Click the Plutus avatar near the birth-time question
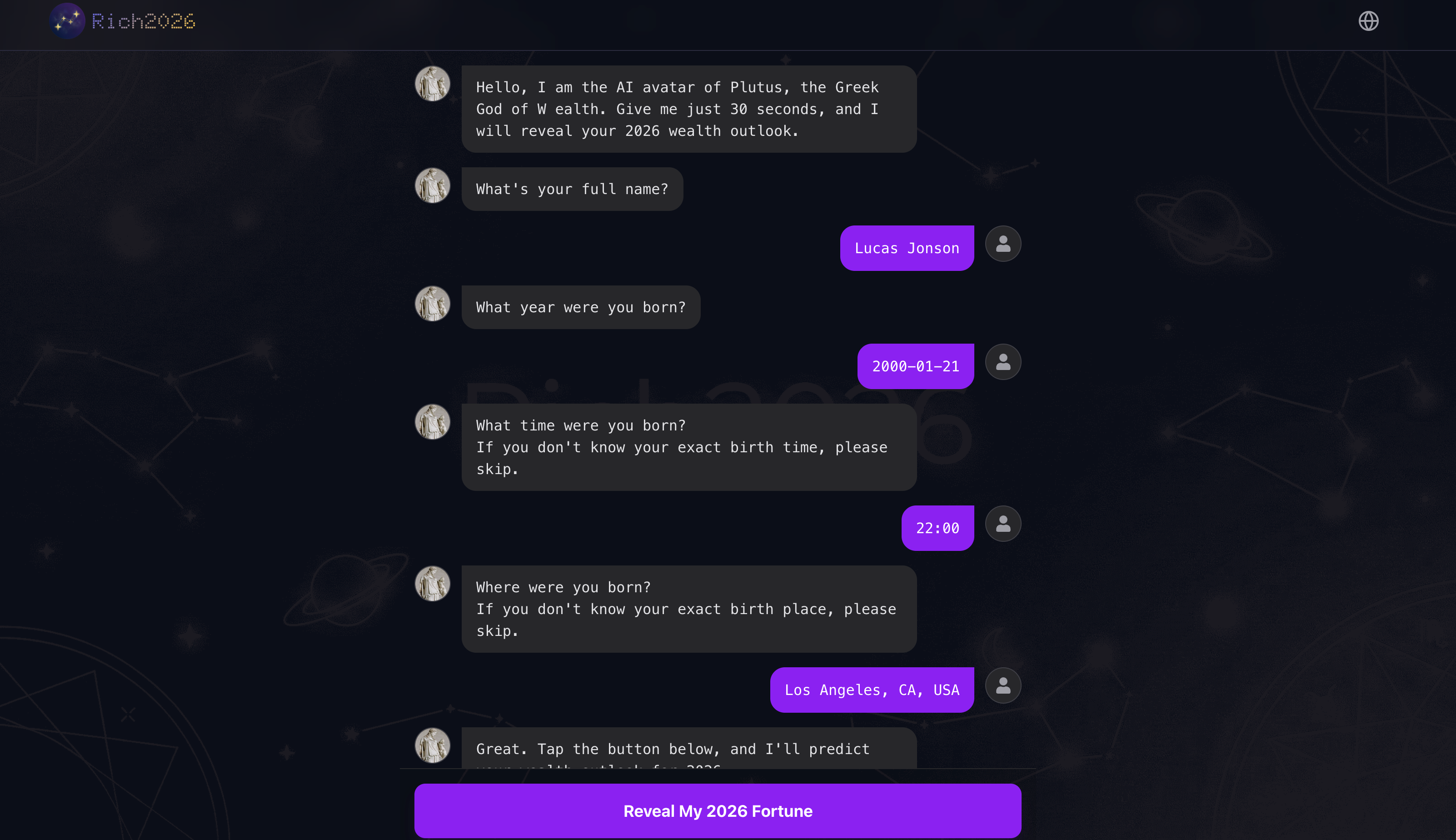 [433, 422]
